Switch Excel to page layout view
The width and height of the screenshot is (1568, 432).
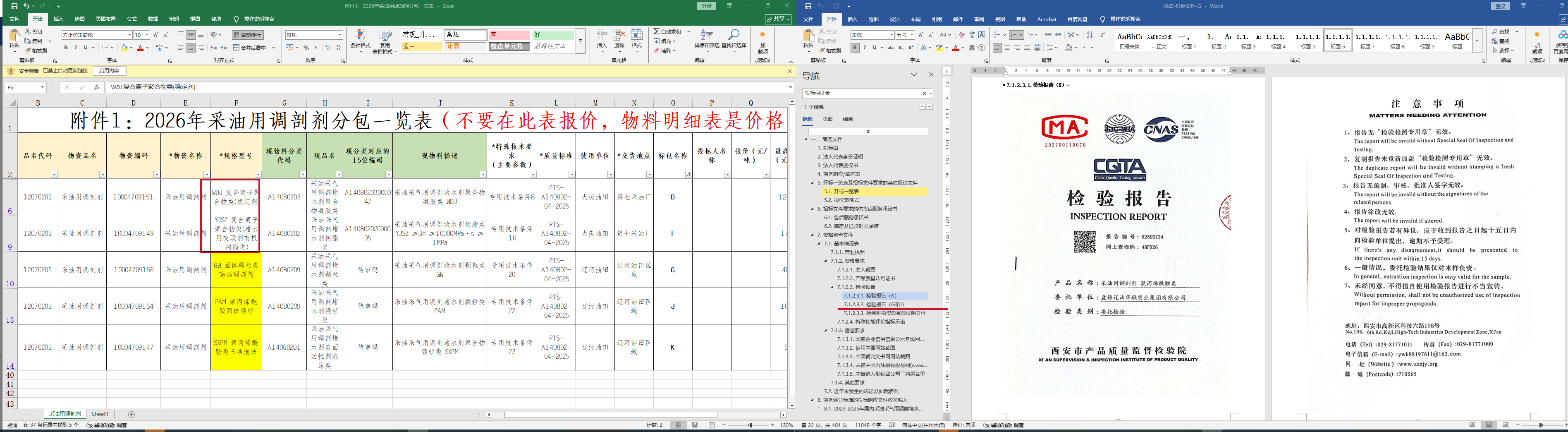(x=695, y=425)
